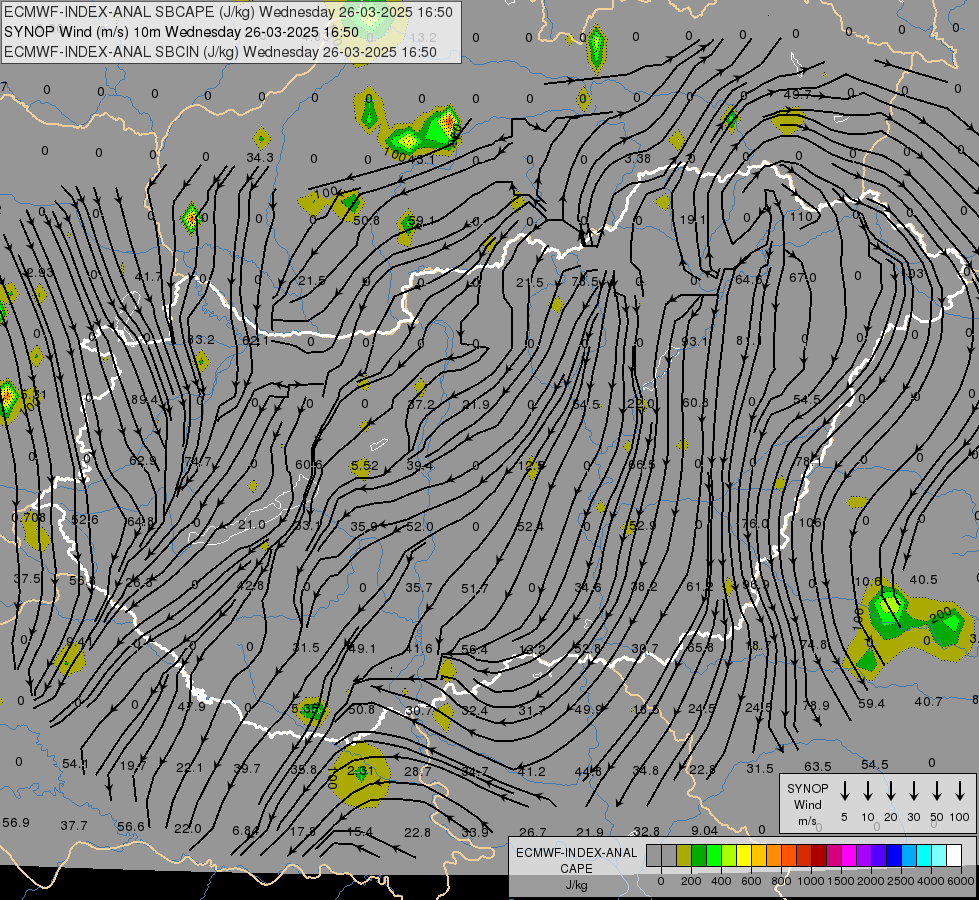Click the SBCIN title line in header
The width and height of the screenshot is (979, 900).
click(220, 52)
